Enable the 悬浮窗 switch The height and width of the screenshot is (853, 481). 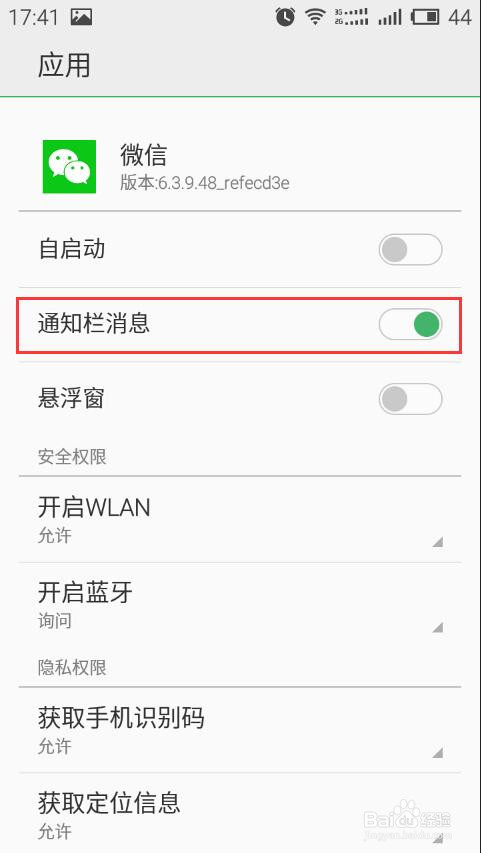click(x=410, y=399)
